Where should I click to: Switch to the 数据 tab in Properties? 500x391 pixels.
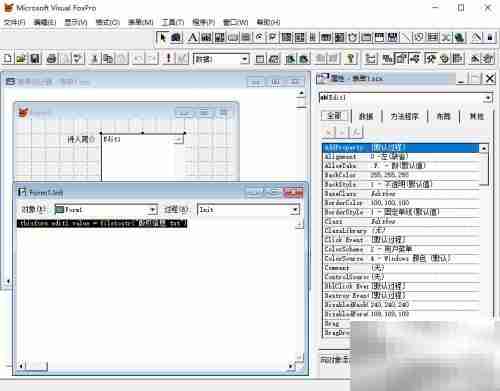click(x=366, y=116)
